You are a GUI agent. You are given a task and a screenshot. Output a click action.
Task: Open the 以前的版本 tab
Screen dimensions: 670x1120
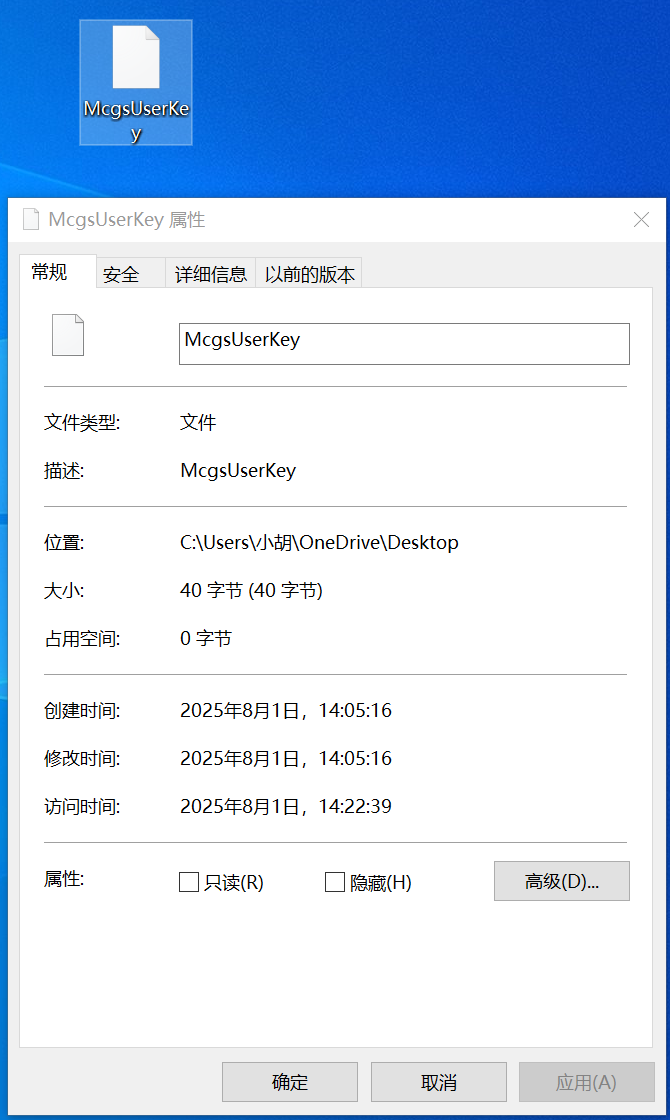point(309,275)
